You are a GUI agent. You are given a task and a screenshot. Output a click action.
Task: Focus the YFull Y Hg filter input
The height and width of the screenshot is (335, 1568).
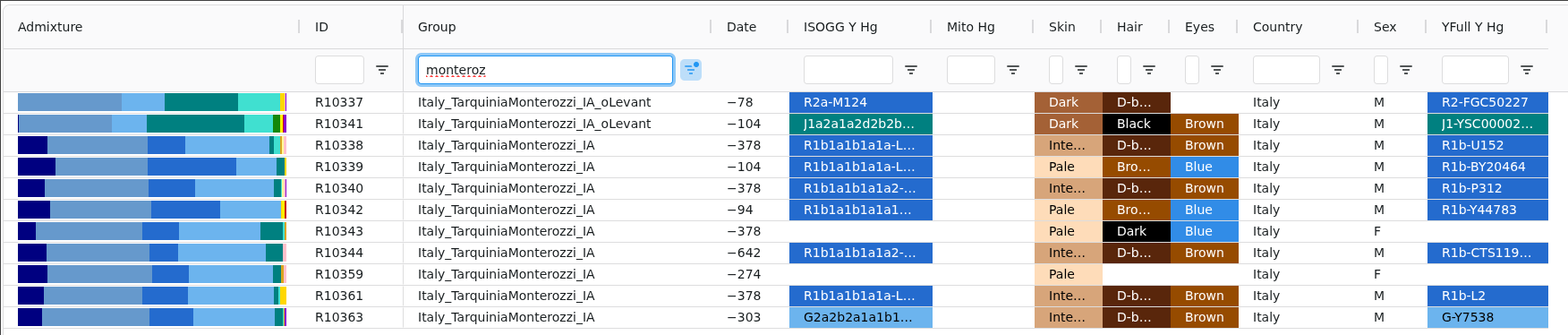pyautogui.click(x=1475, y=70)
